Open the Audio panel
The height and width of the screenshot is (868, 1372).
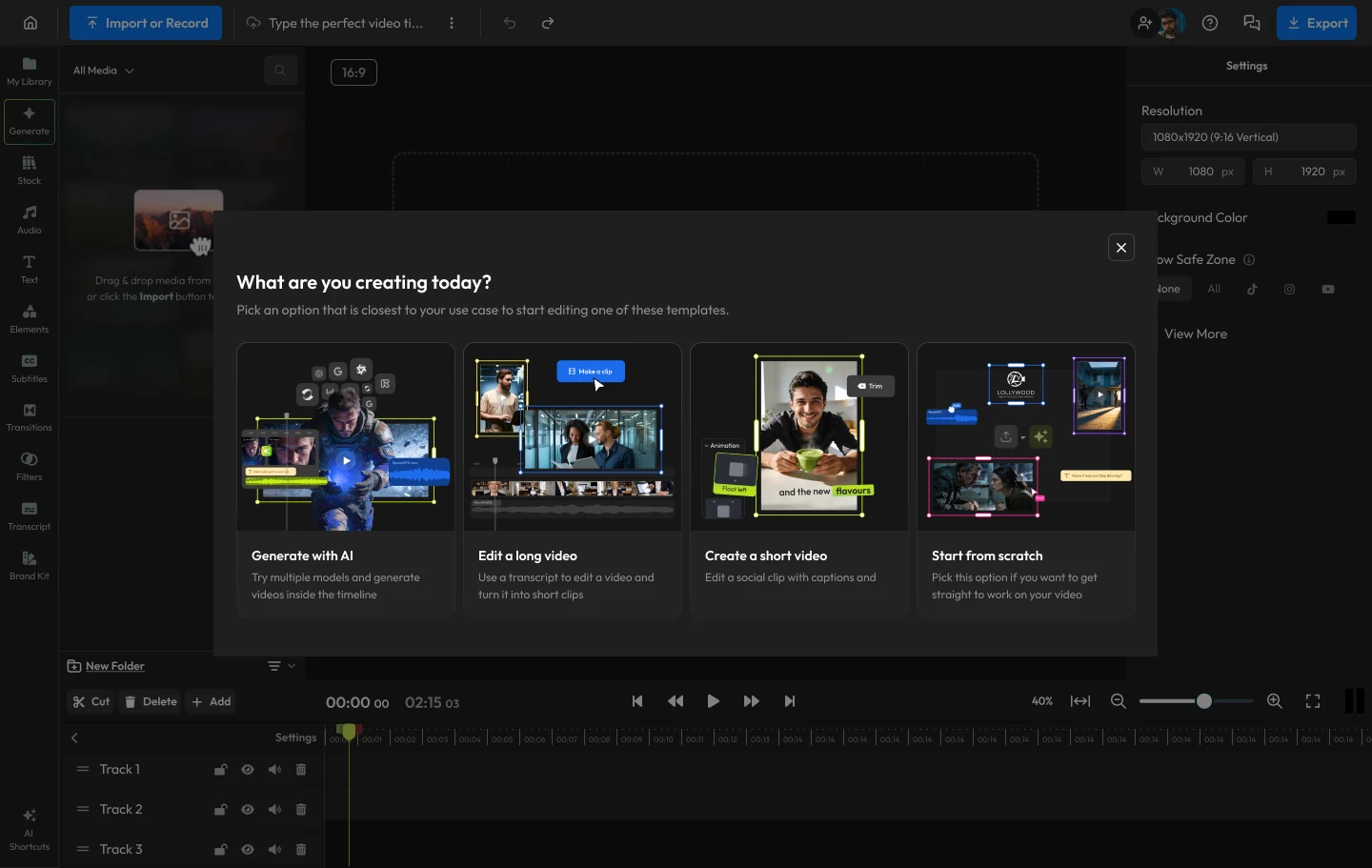click(30, 220)
